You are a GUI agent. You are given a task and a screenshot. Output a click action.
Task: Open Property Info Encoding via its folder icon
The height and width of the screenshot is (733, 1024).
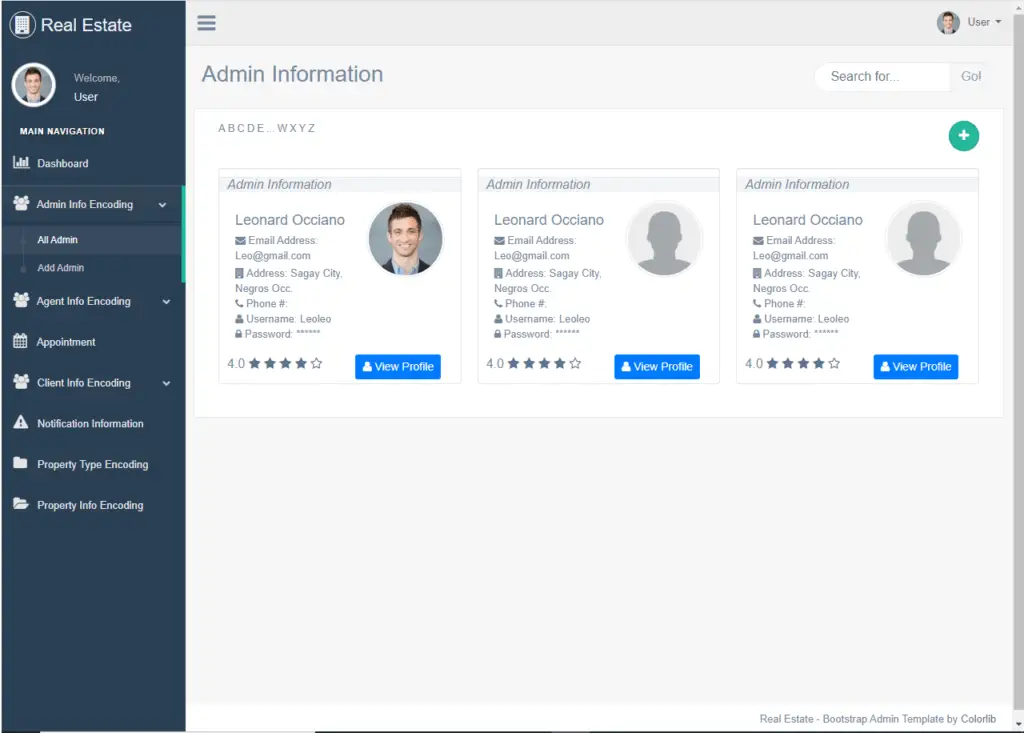(x=20, y=505)
